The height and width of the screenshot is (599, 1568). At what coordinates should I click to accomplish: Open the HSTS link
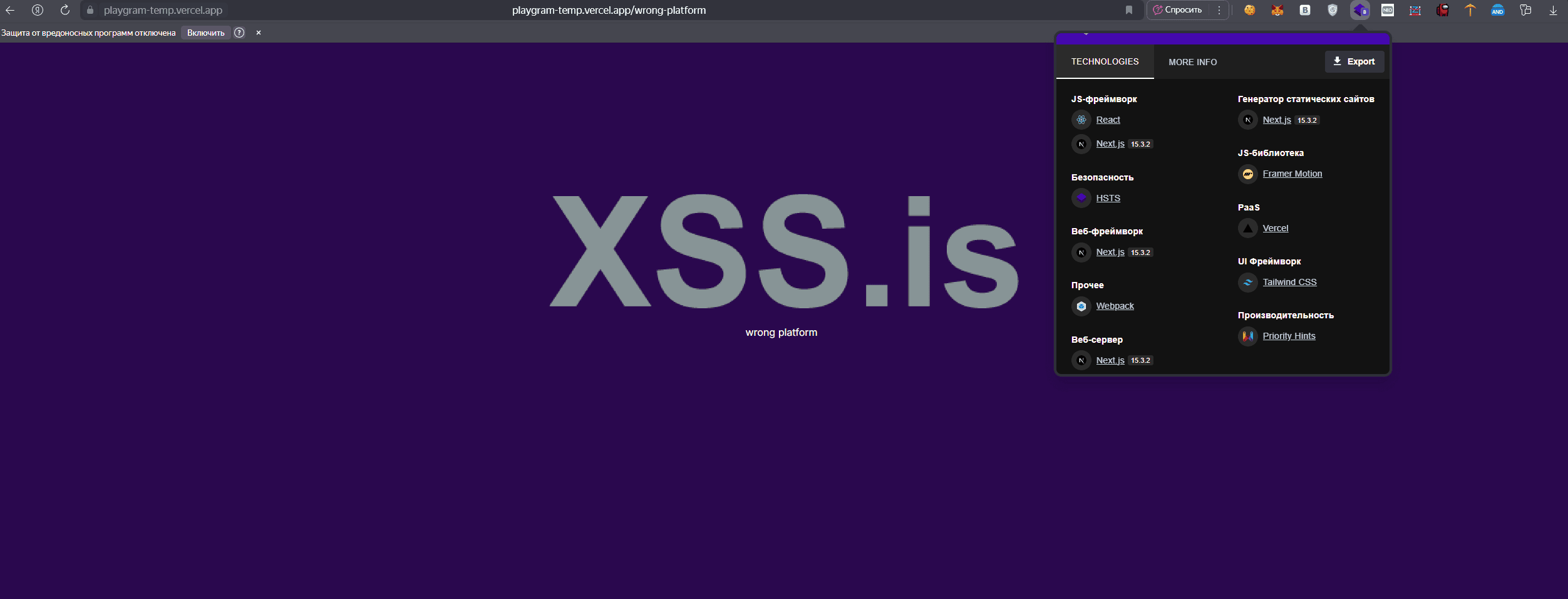click(x=1108, y=198)
